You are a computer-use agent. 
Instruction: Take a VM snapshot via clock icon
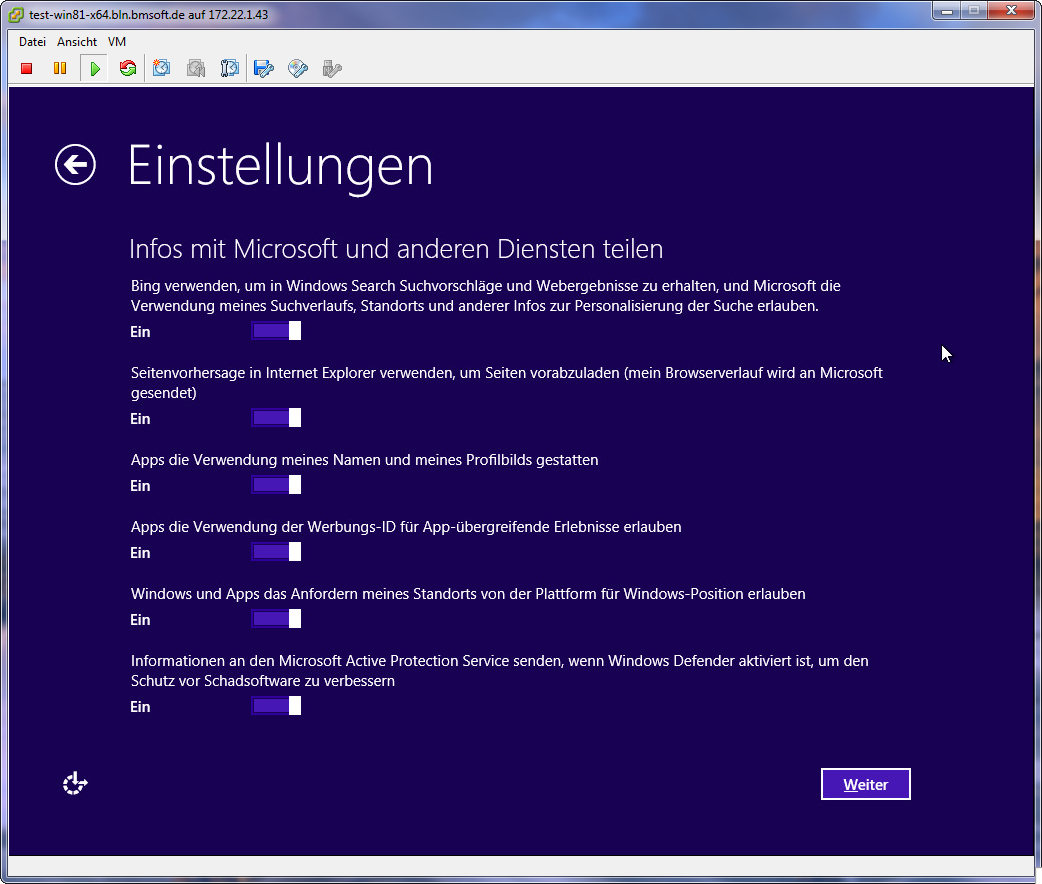pos(161,68)
